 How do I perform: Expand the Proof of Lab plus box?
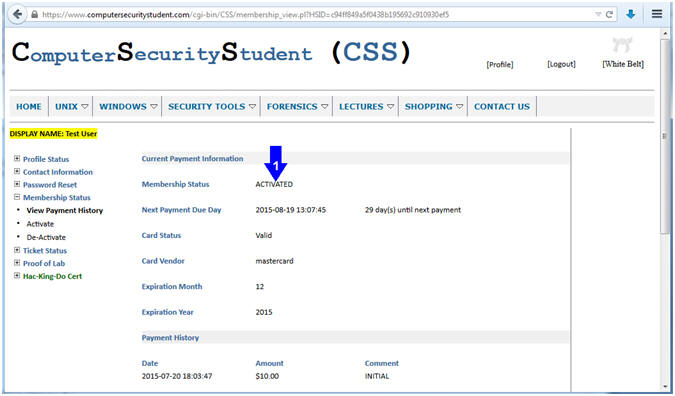click(x=17, y=263)
